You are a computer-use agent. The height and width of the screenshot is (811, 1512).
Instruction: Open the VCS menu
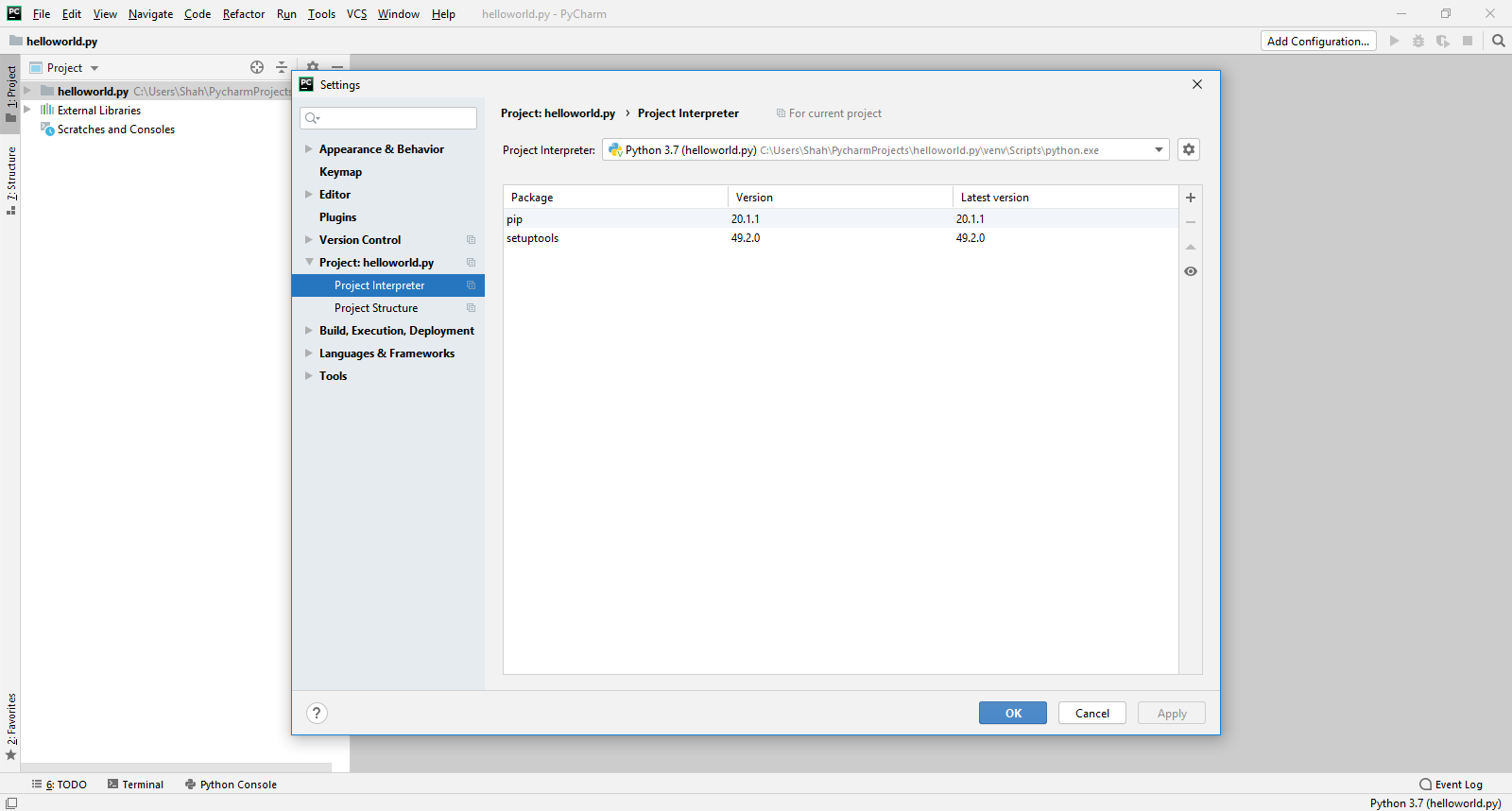tap(356, 14)
